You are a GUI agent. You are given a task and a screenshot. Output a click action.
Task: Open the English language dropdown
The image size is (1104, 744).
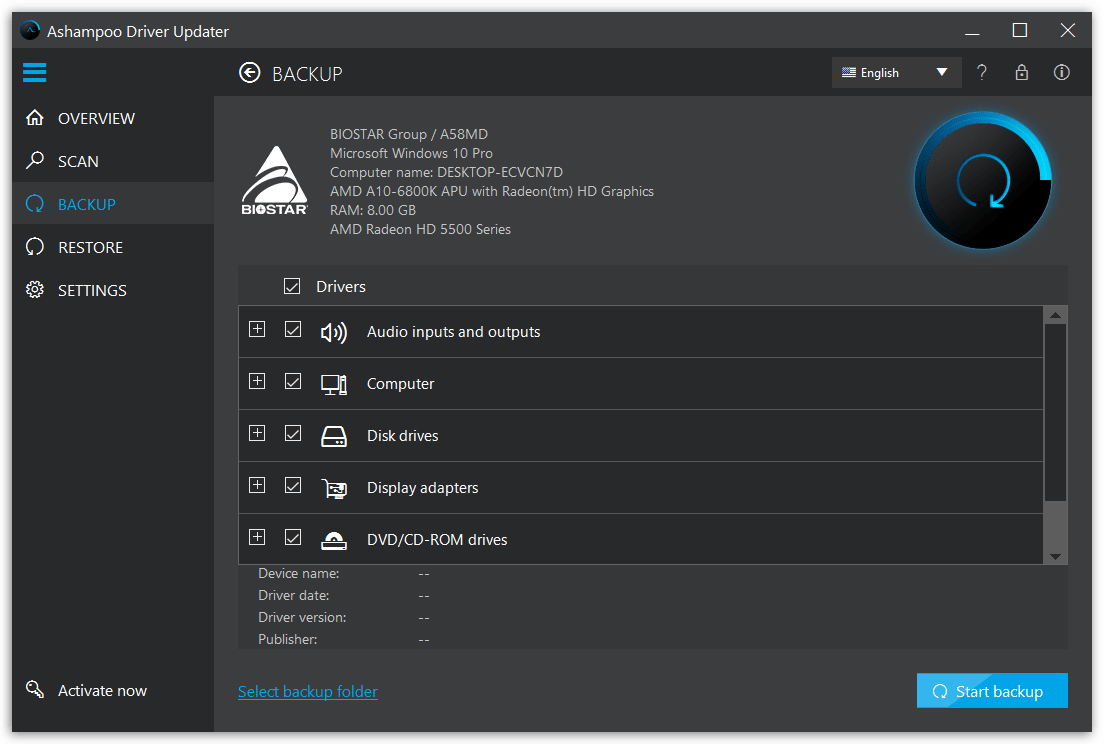click(x=896, y=72)
